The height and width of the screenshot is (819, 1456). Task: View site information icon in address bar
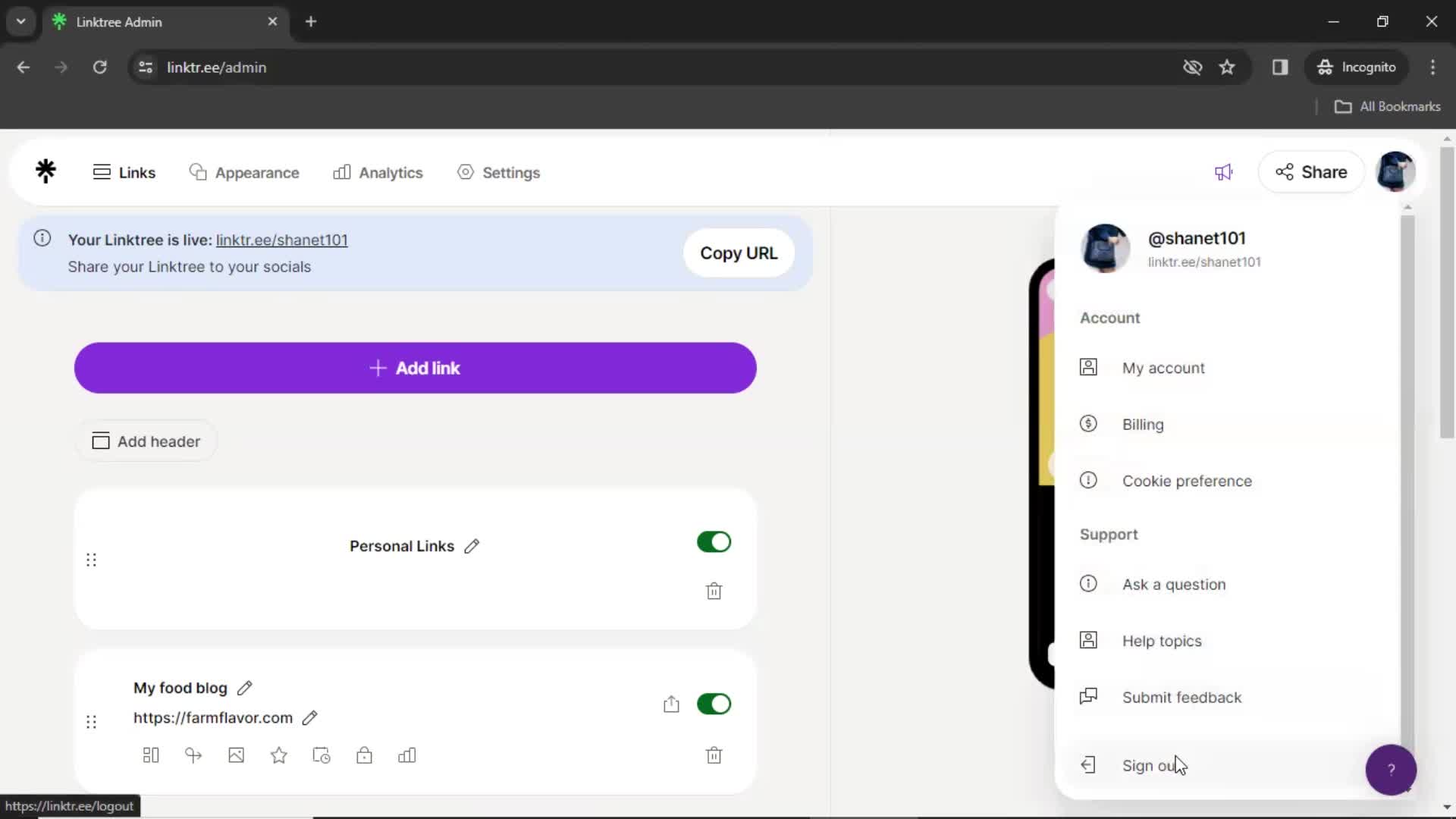[146, 67]
